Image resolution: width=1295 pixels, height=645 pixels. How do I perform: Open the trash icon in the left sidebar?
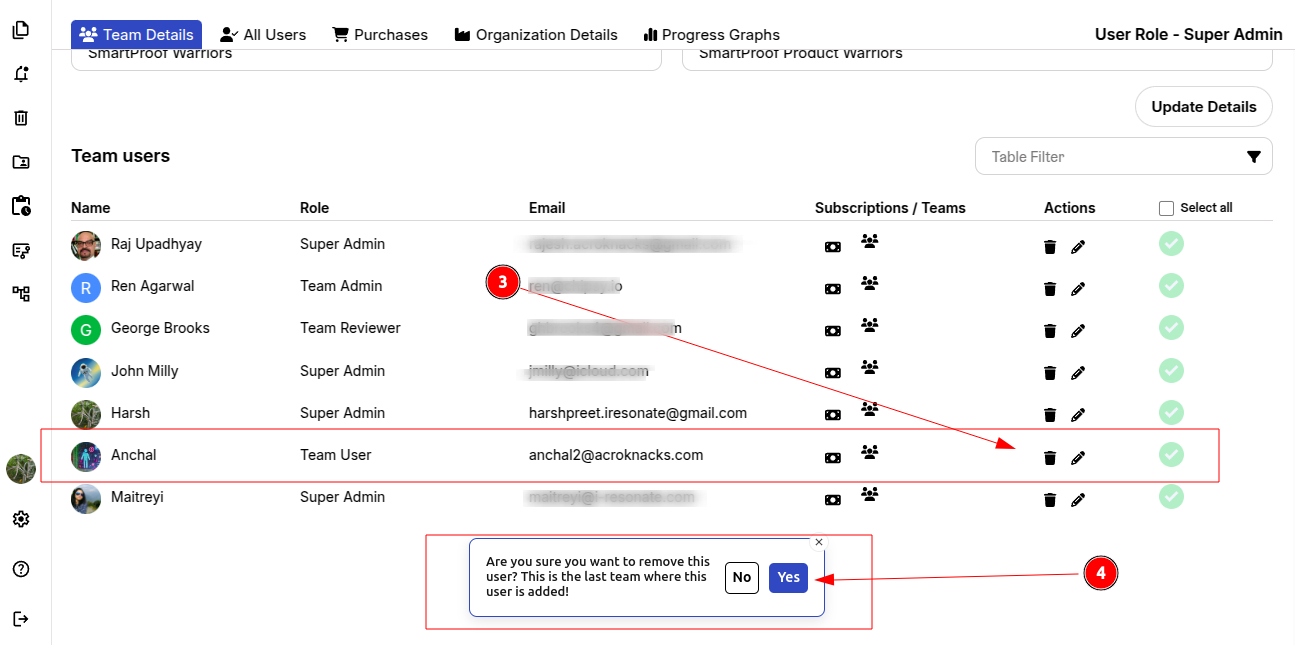[x=21, y=118]
